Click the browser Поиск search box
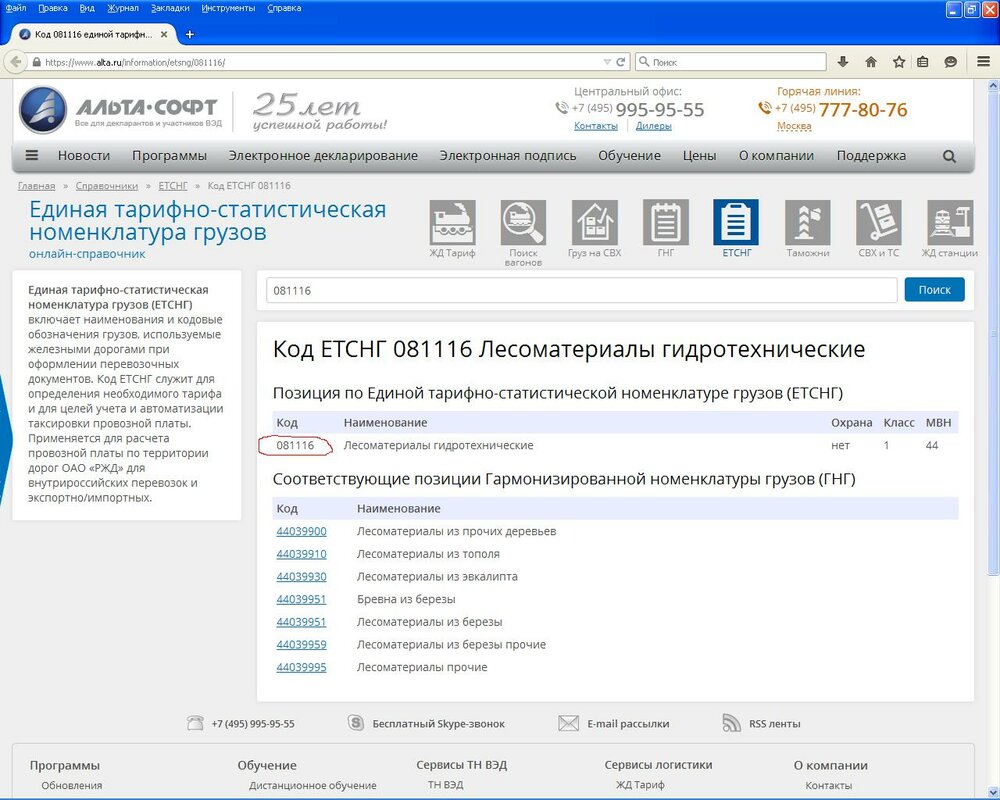The width and height of the screenshot is (1000, 800). [x=730, y=62]
